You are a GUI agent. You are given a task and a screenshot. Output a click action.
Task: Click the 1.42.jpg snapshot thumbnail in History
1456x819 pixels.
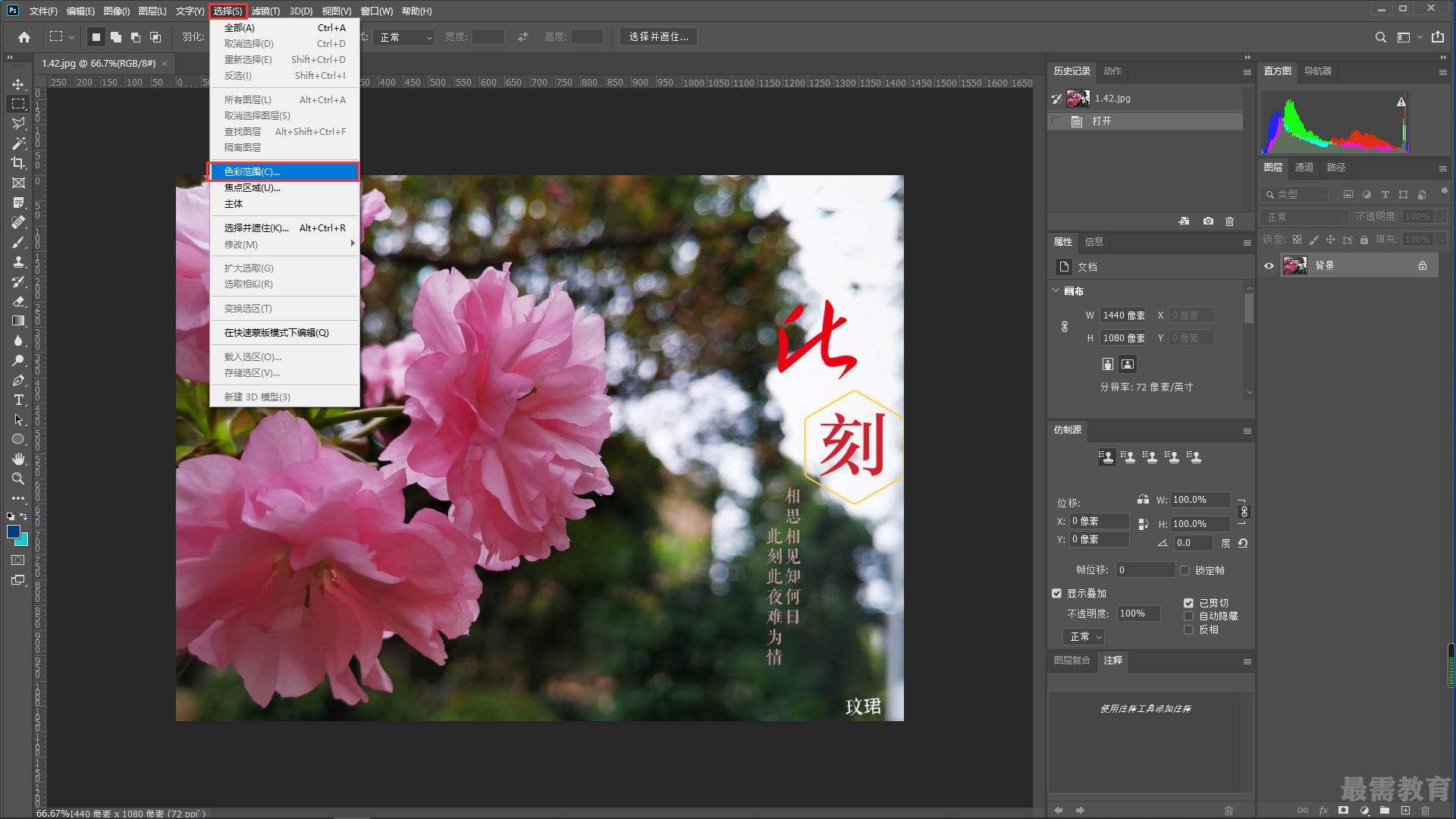coord(1078,99)
